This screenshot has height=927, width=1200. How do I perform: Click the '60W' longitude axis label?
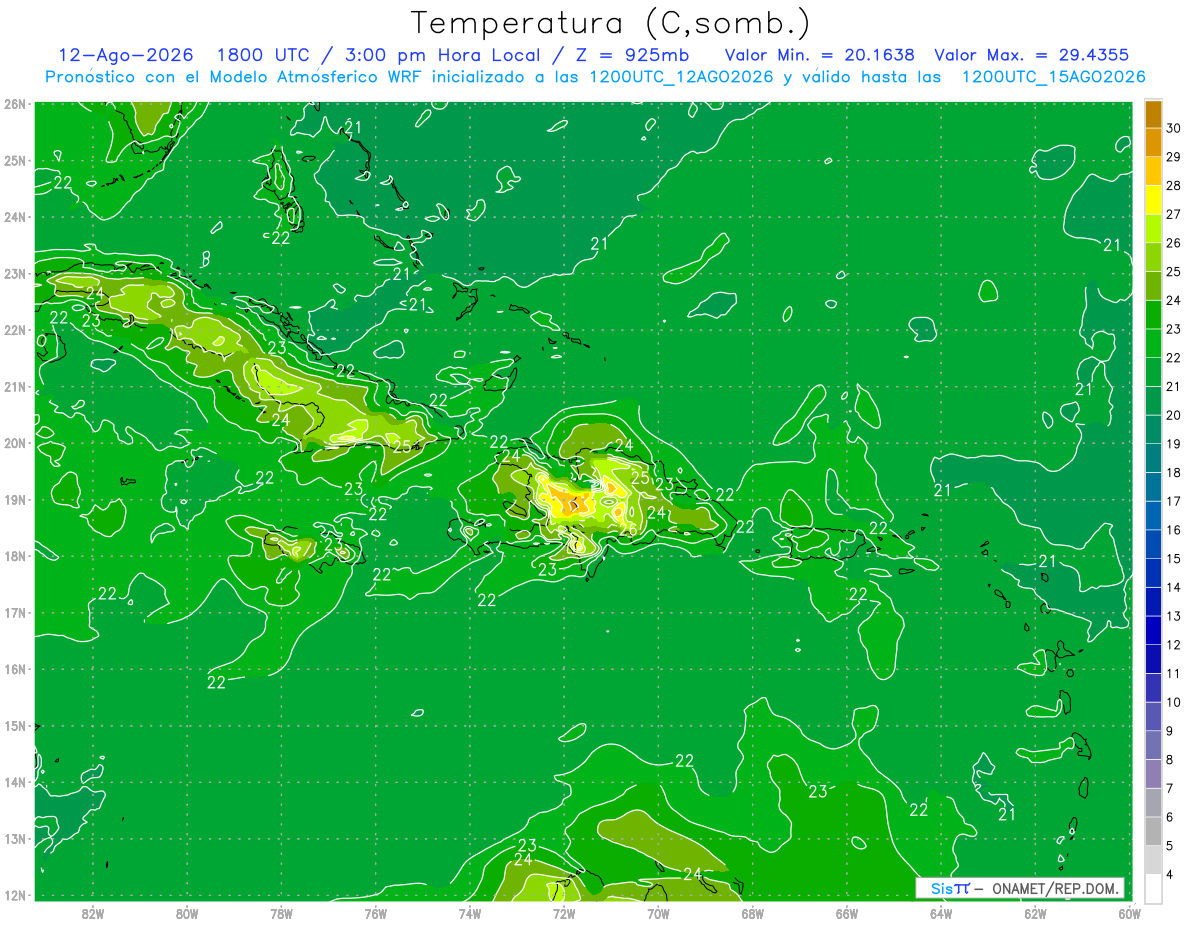point(1130,912)
